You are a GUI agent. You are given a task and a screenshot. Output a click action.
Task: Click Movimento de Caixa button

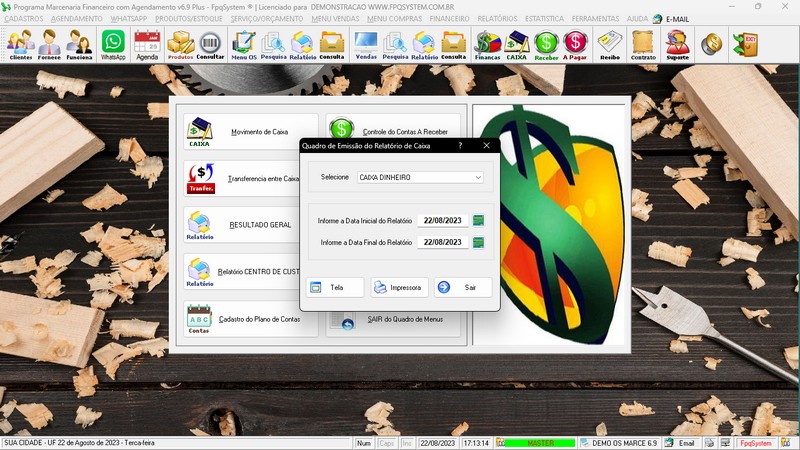pyautogui.click(x=251, y=132)
